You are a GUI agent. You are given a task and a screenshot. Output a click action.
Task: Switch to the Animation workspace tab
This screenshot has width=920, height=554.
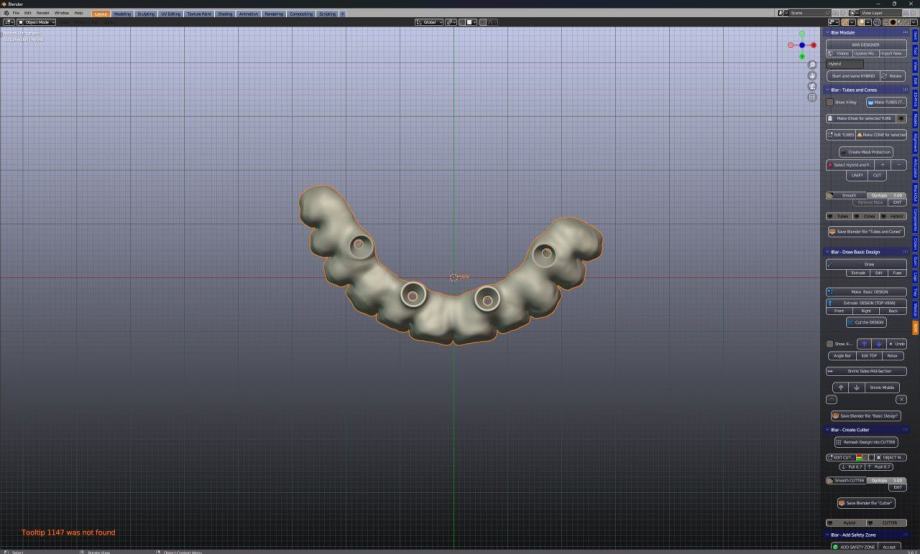(x=248, y=13)
